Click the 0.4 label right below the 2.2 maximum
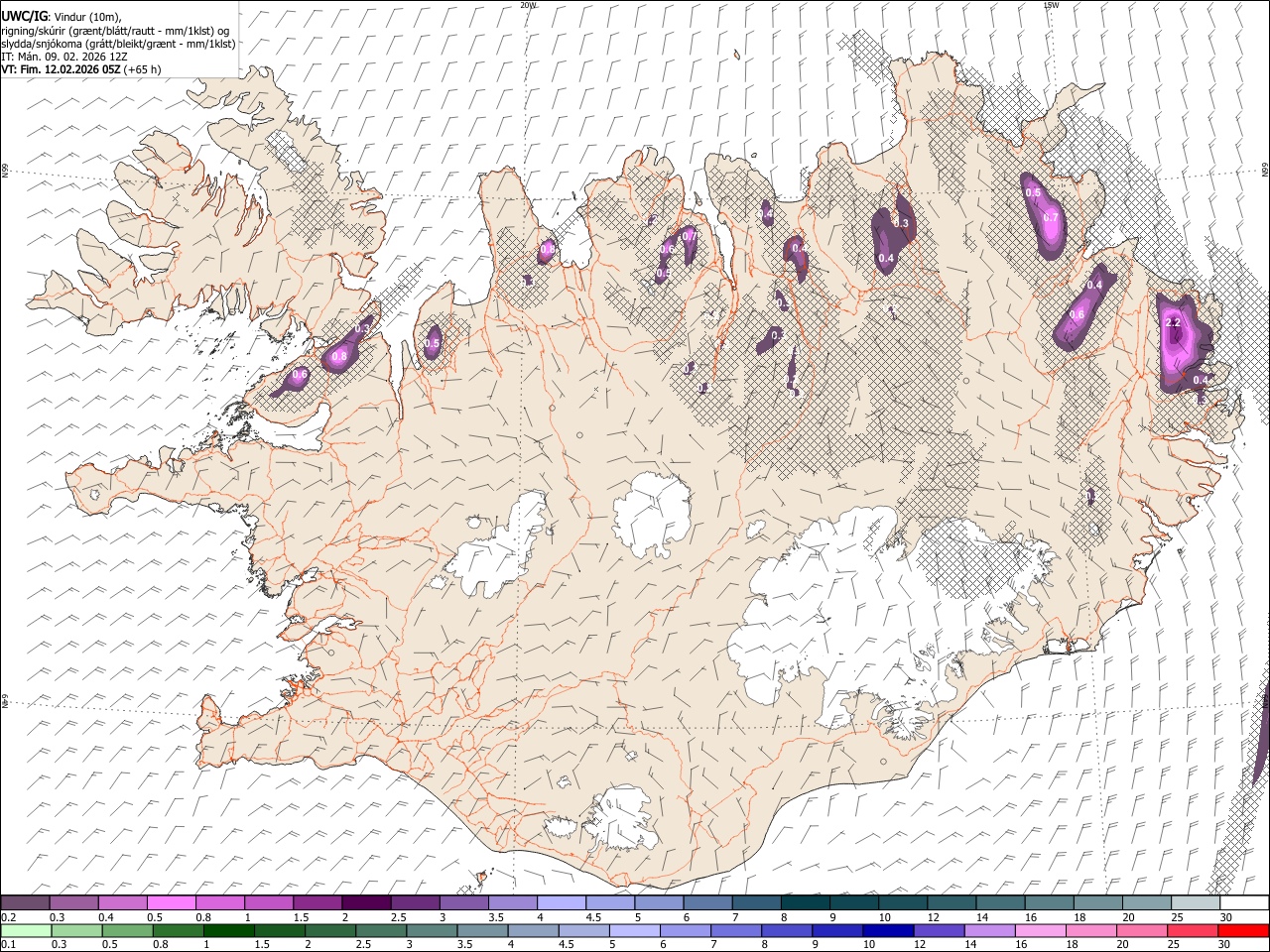This screenshot has width=1270, height=952. (x=1201, y=380)
